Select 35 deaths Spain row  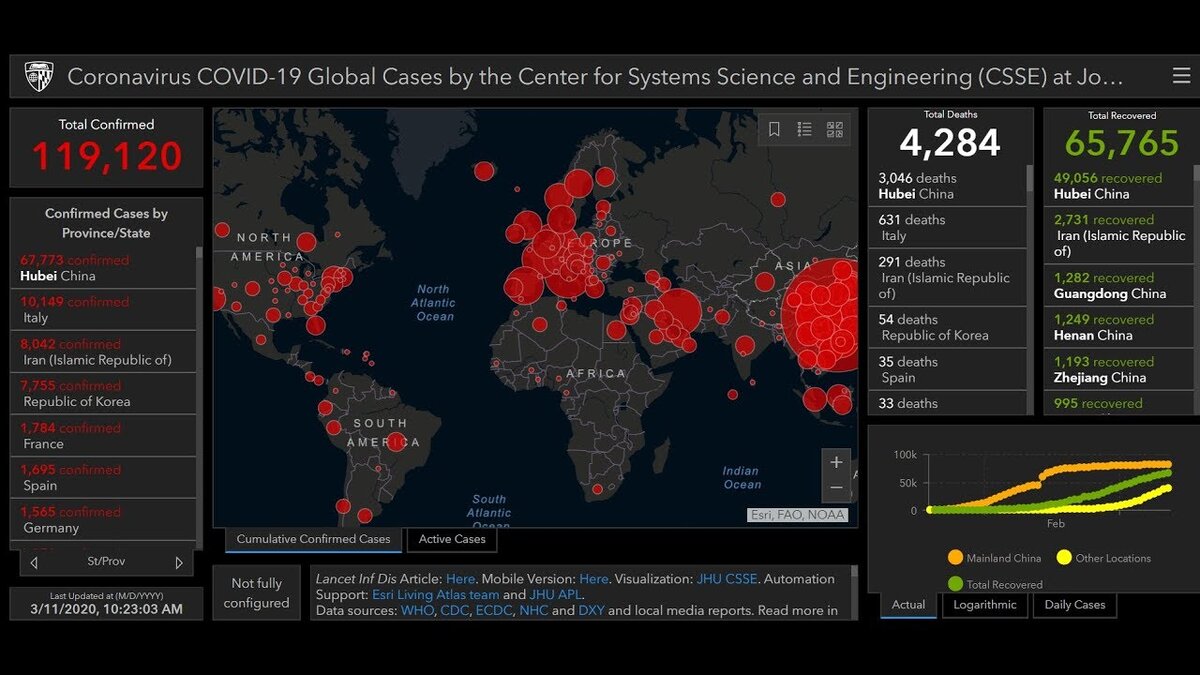(x=947, y=370)
